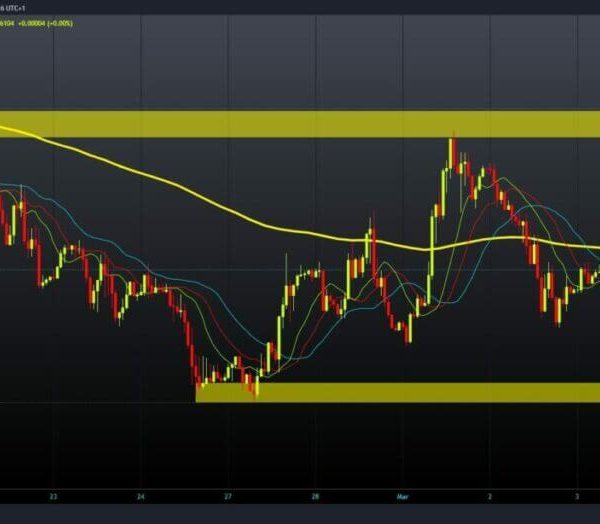Select the 28 date label on time axis

[x=315, y=495]
